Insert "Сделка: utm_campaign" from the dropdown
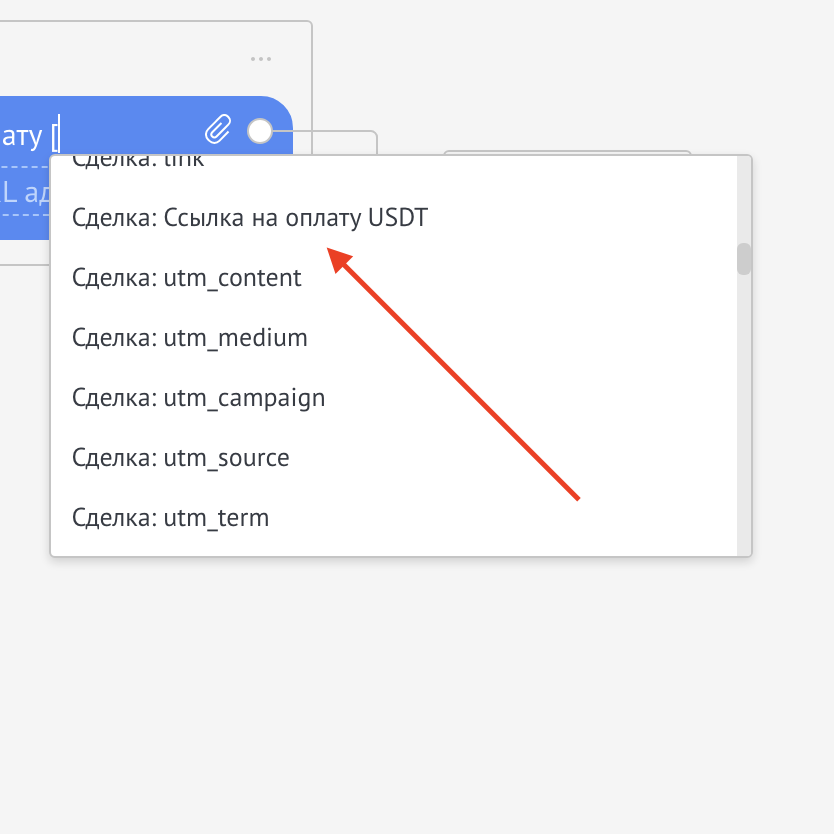The image size is (834, 834). pos(199,398)
